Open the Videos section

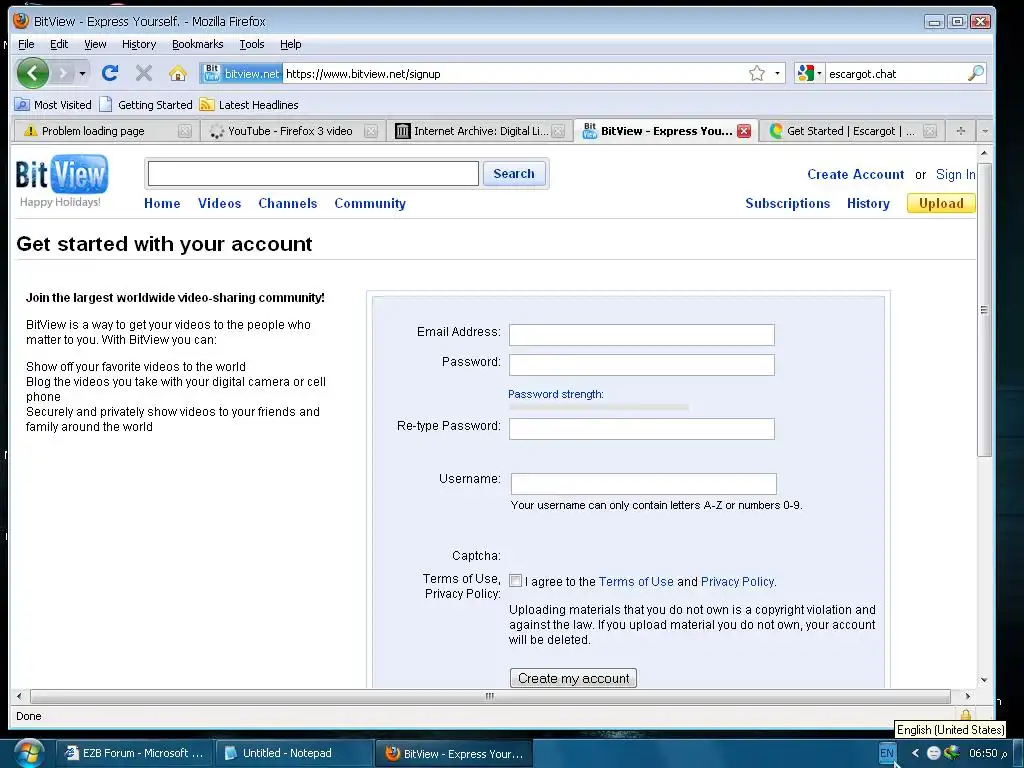(x=219, y=204)
